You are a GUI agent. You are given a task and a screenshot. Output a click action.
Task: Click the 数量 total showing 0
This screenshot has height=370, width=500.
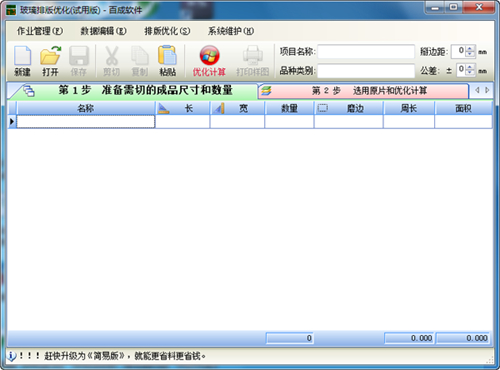[290, 338]
